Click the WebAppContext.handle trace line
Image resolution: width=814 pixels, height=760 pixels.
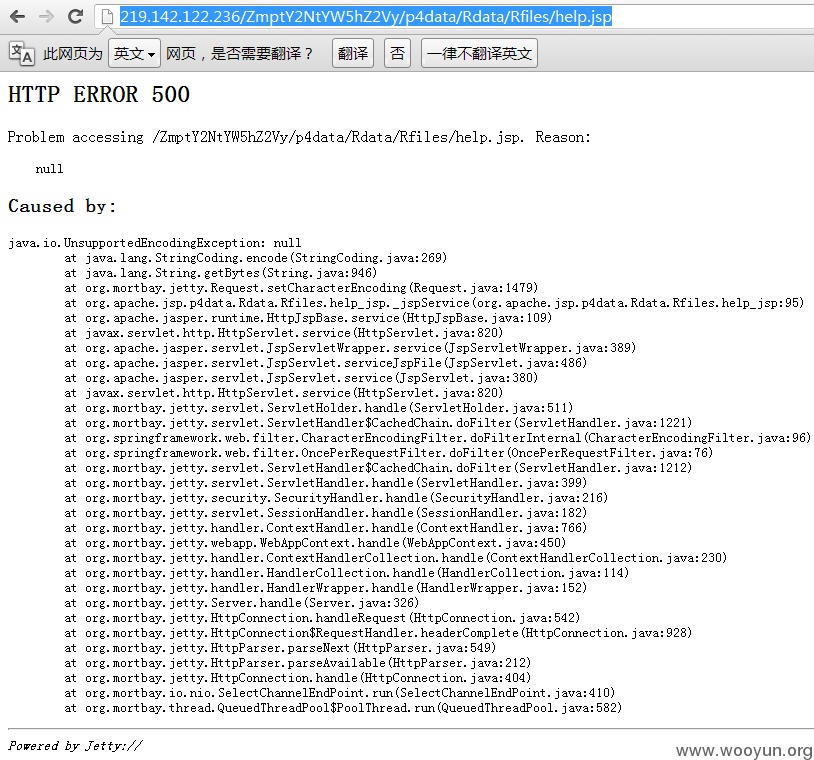click(315, 544)
